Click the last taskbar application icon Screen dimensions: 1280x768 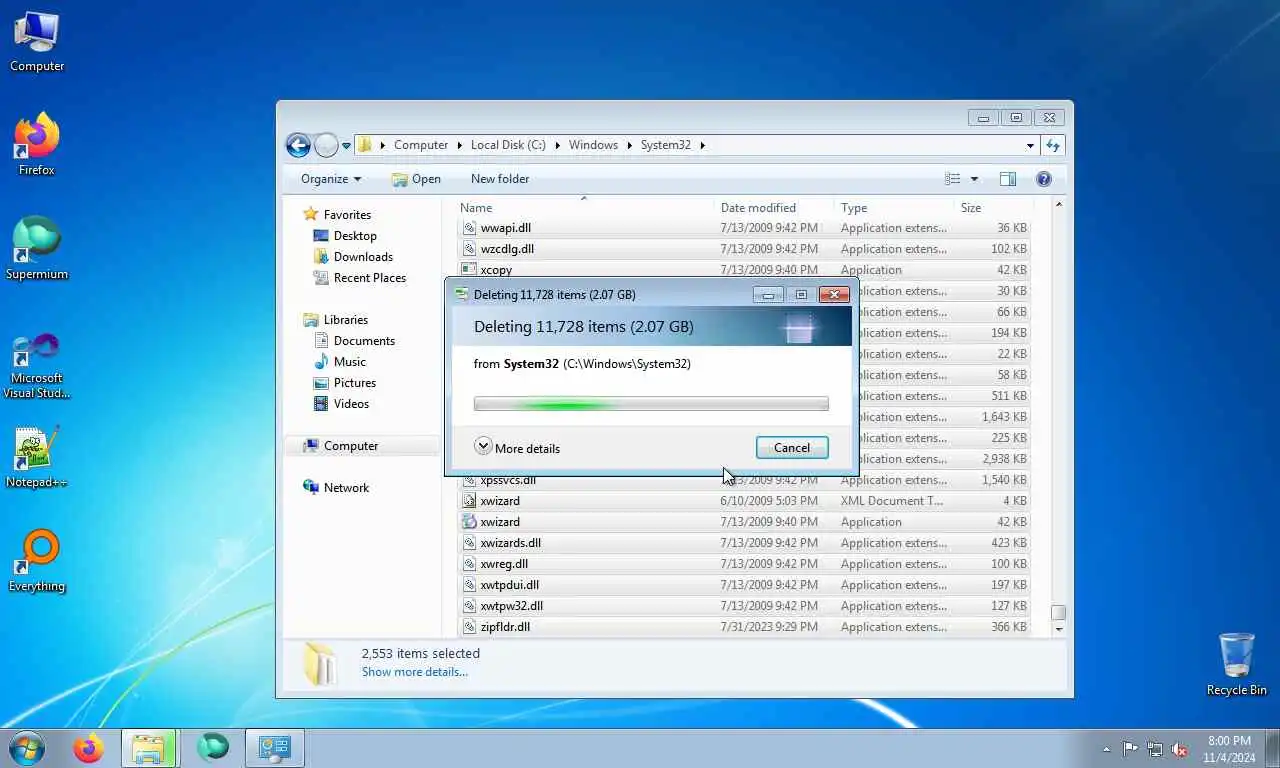click(275, 748)
